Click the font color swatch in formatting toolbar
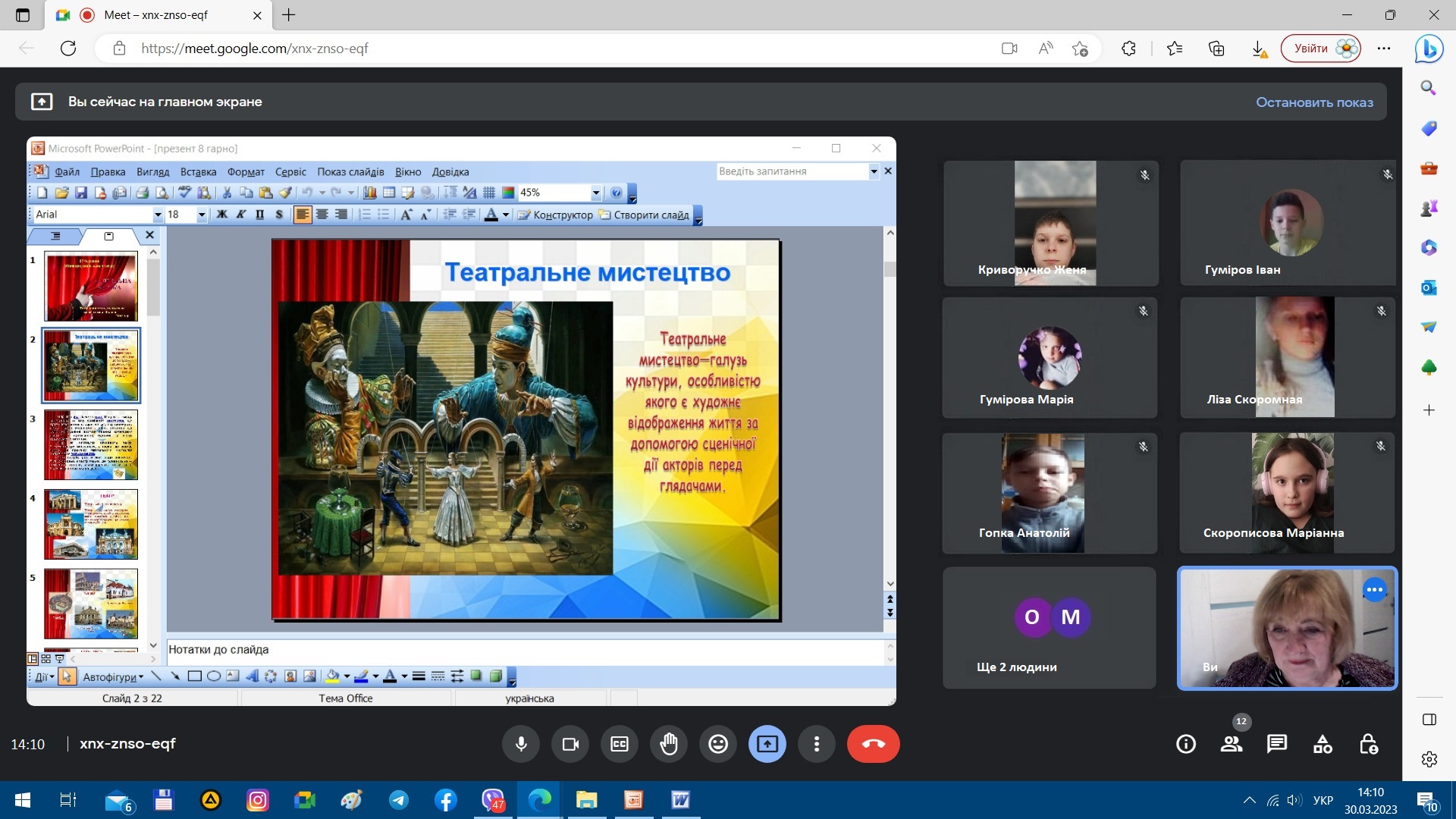The image size is (1456, 819). (491, 215)
